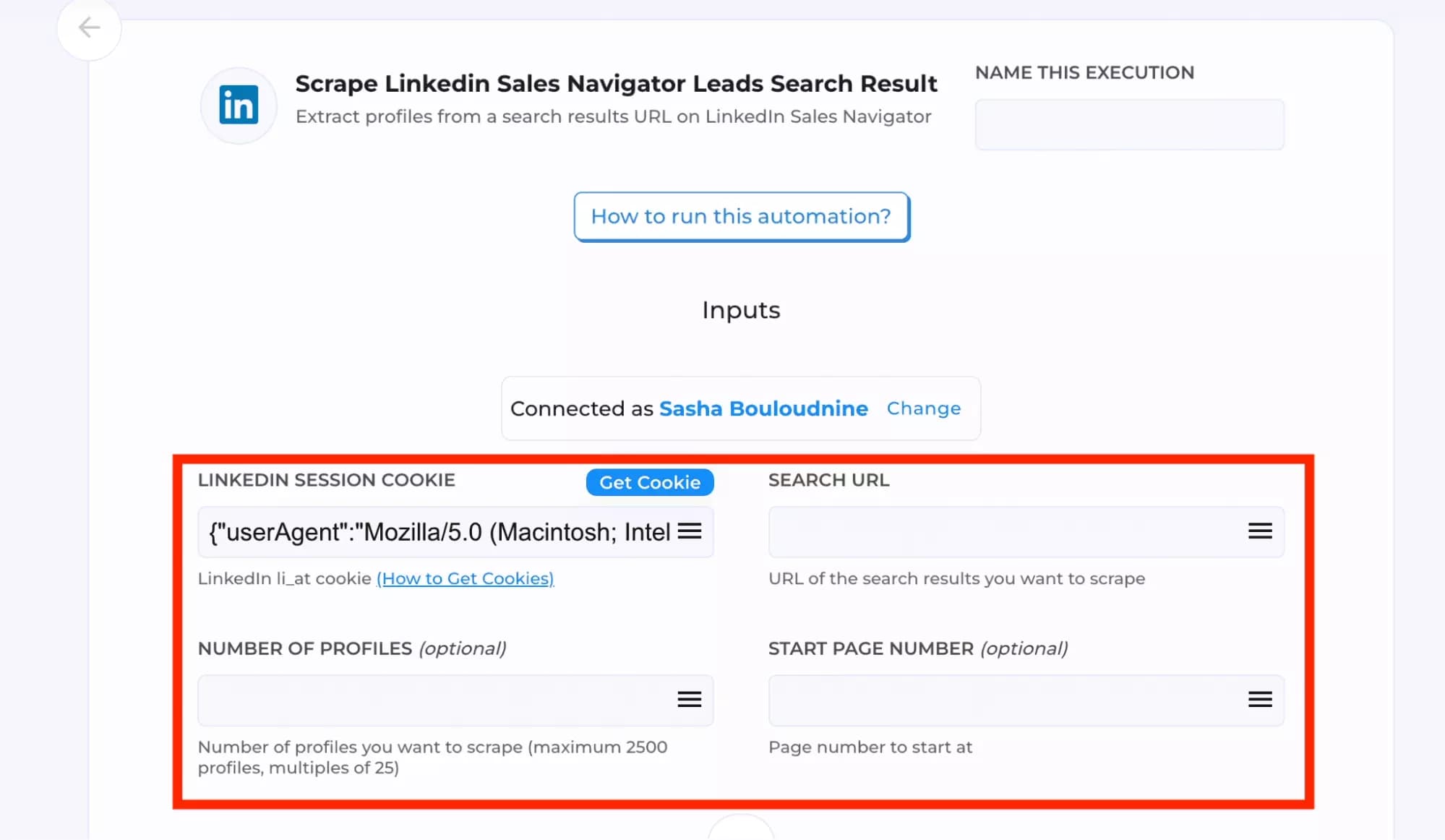Screen dimensions: 1445x840
Task: Focus the Number of Profiles input
Action: point(426,699)
